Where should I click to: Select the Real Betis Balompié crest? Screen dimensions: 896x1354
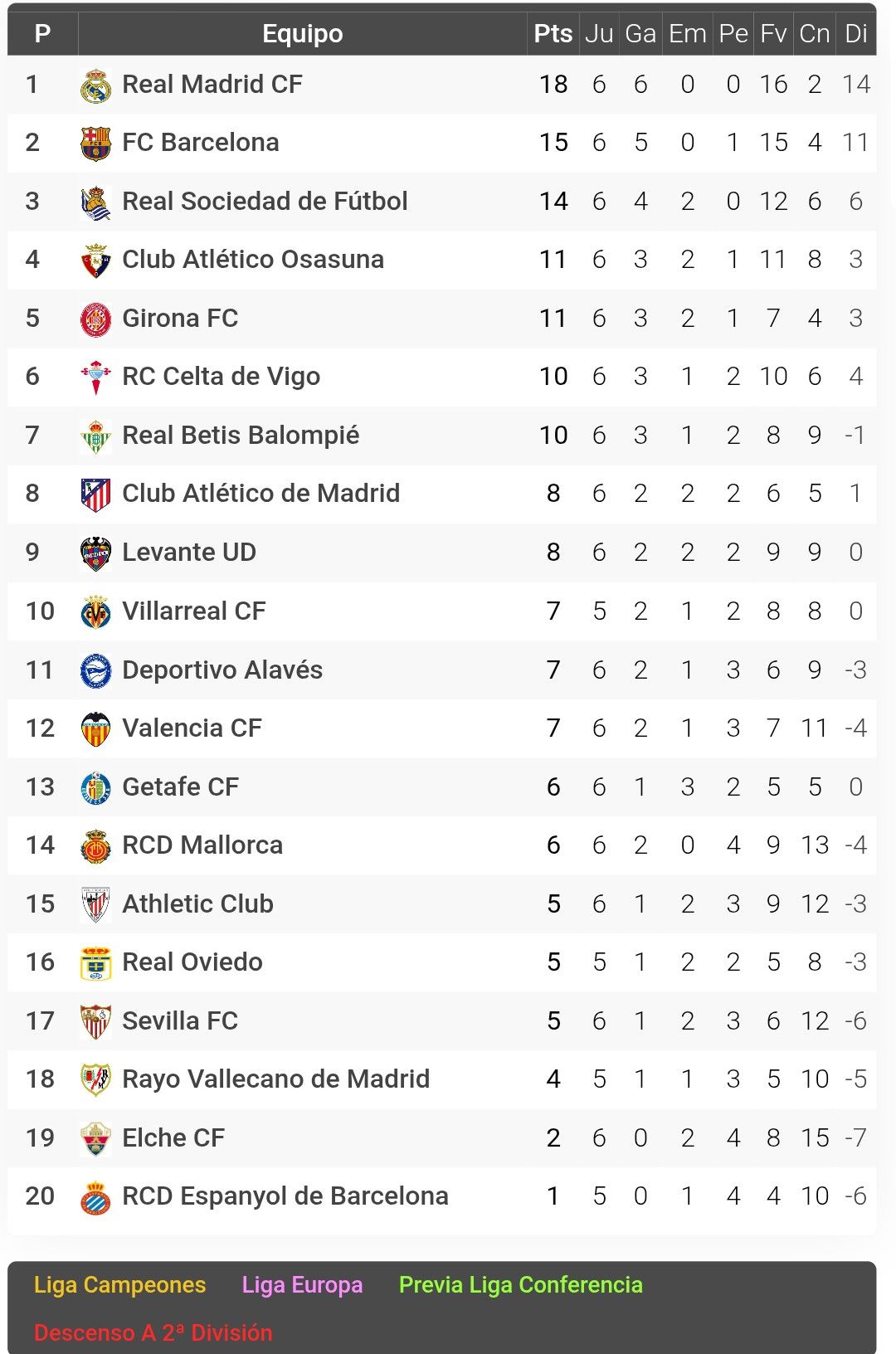pyautogui.click(x=95, y=436)
